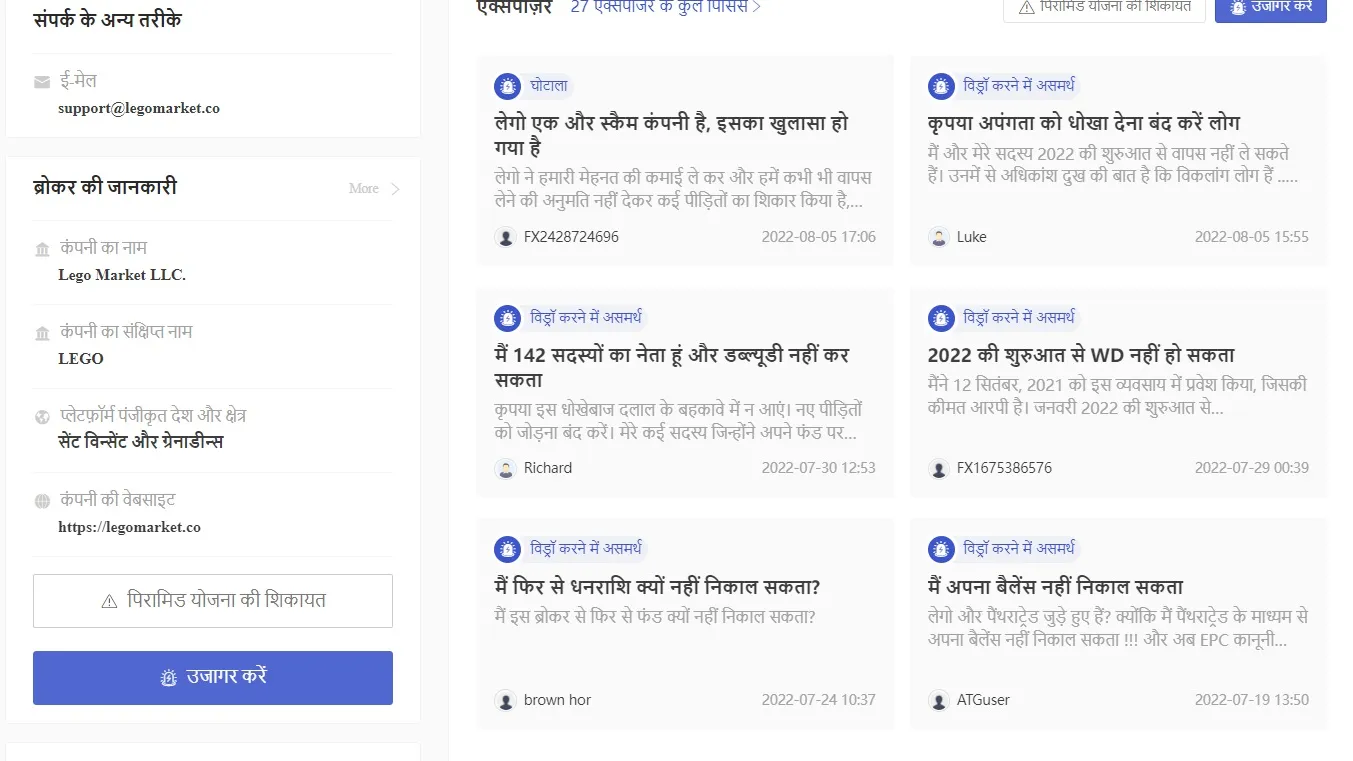Screen dimensions: 1353x761
Task: Click the username FX1675386576
Action: [1004, 468]
